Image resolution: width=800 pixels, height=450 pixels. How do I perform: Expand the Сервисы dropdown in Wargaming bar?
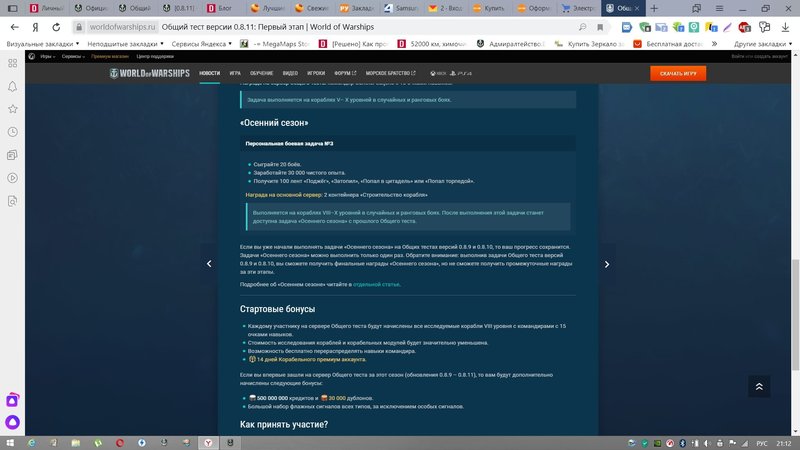pos(73,57)
